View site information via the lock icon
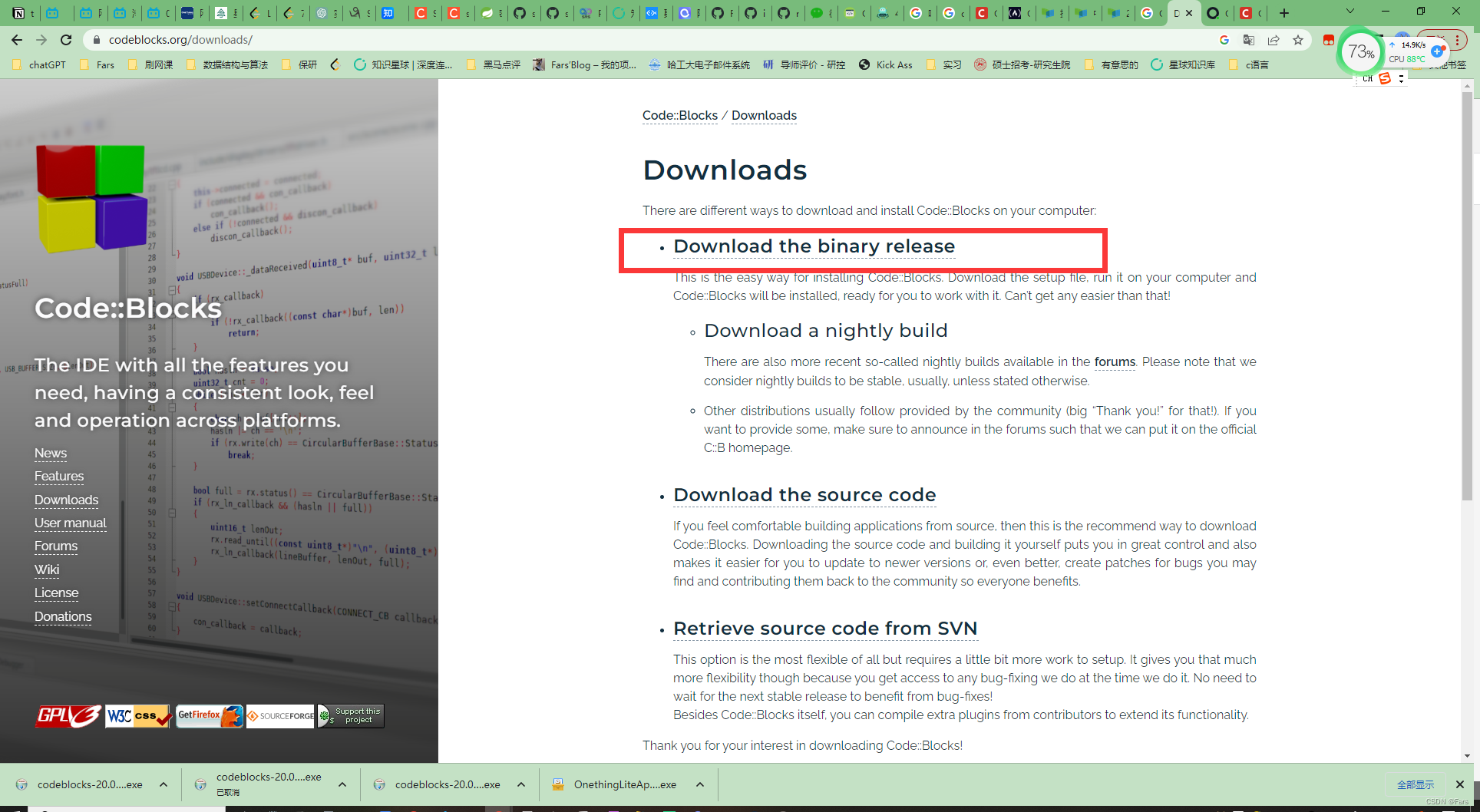 point(96,40)
